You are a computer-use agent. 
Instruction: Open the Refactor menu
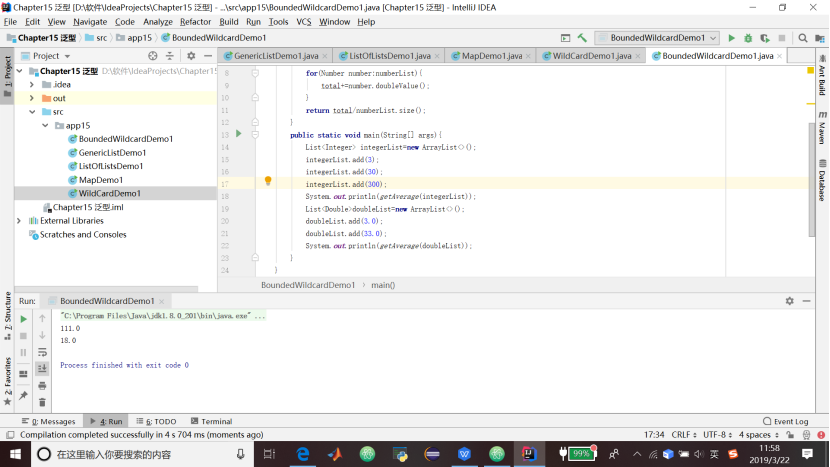point(195,21)
